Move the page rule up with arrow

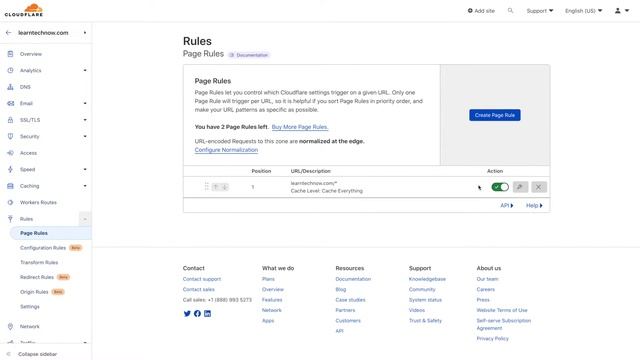tap(216, 187)
